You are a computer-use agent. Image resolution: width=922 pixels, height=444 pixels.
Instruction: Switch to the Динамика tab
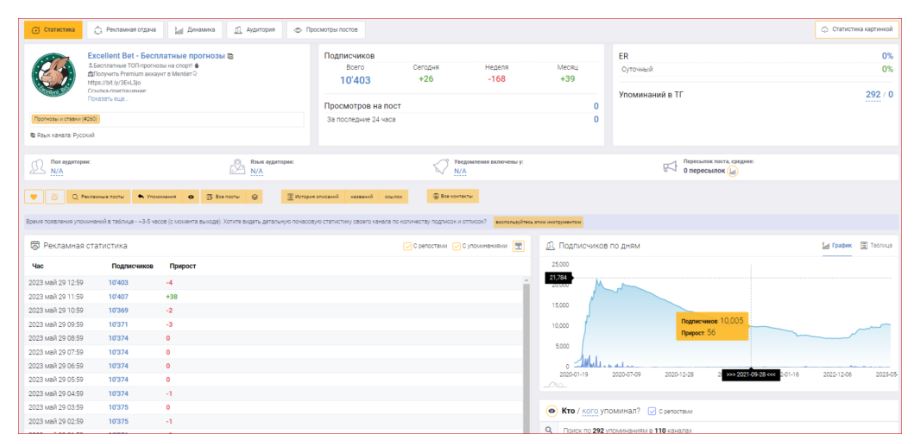coord(195,29)
